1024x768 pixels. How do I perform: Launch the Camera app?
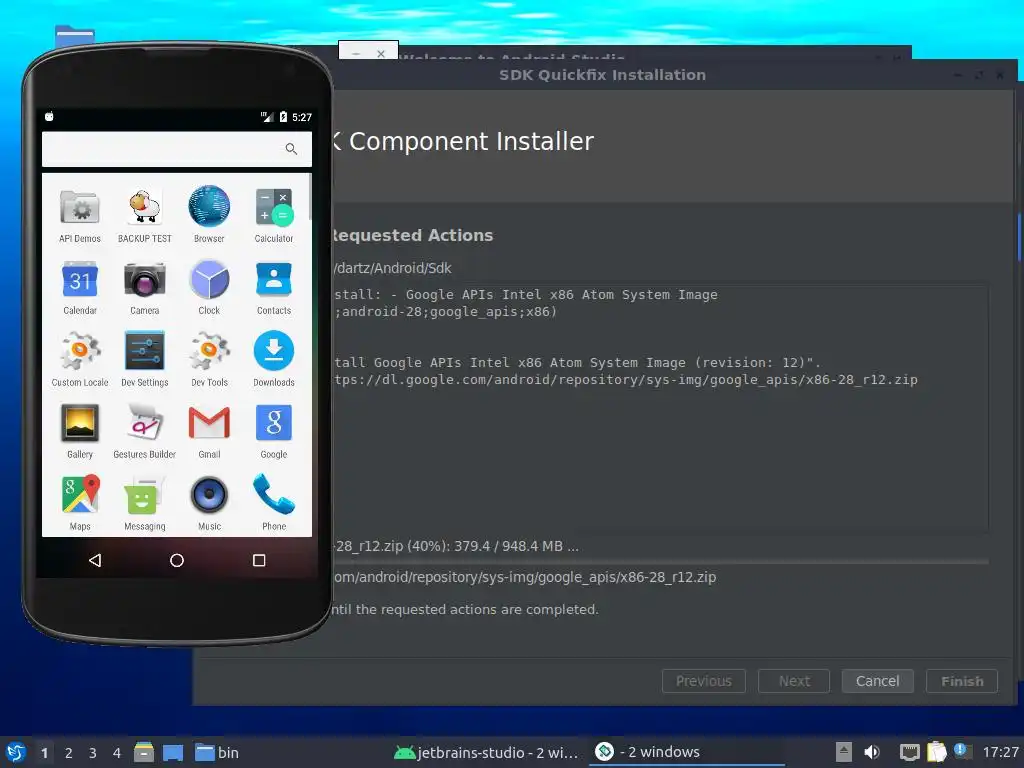[x=144, y=287]
